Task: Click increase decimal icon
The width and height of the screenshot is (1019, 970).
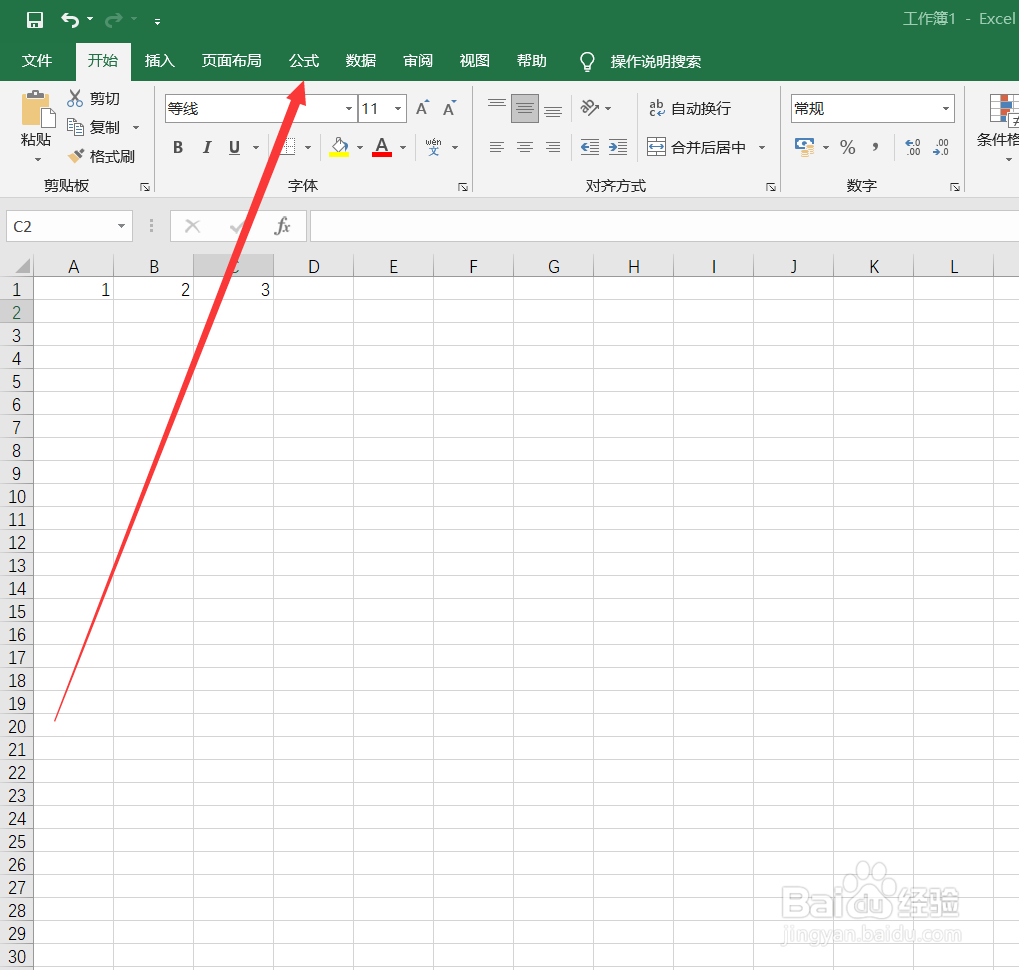Action: (912, 147)
